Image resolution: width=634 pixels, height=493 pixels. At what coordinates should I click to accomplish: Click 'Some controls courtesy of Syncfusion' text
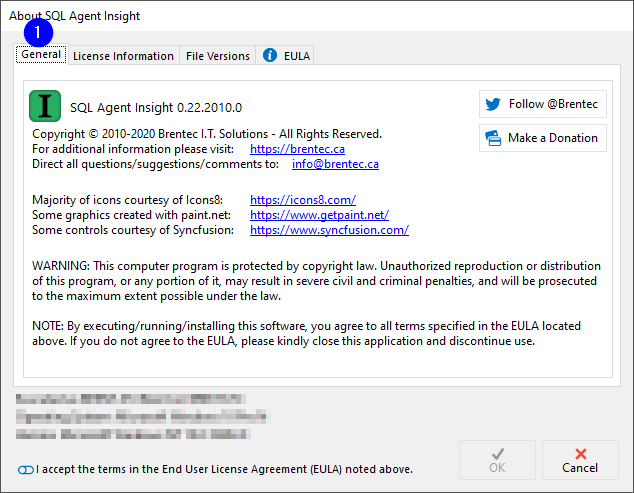coord(133,230)
